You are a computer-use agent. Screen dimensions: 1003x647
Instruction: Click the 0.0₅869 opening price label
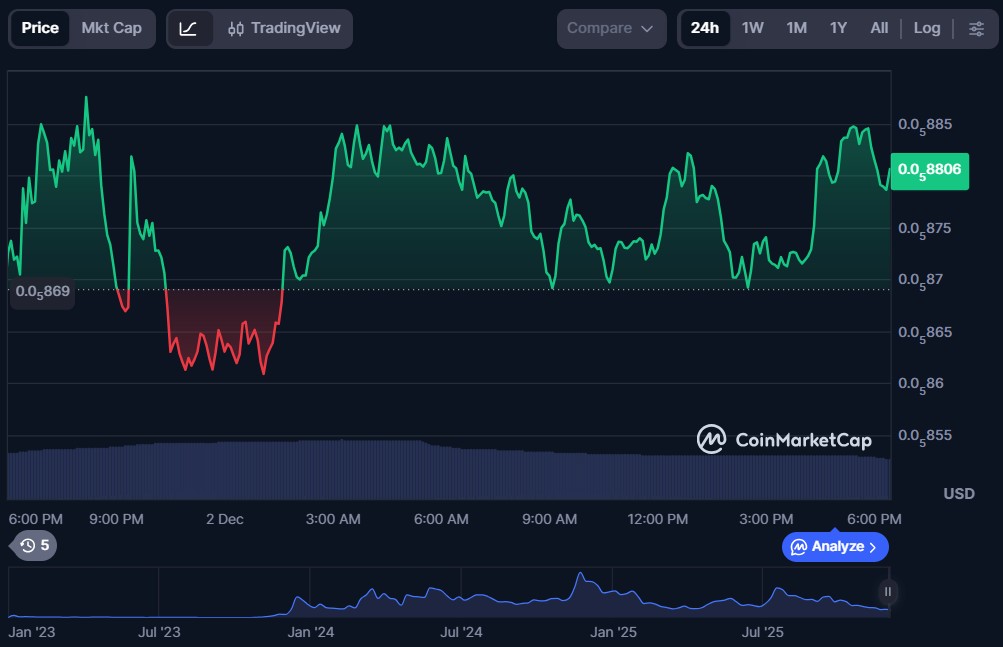(42, 291)
